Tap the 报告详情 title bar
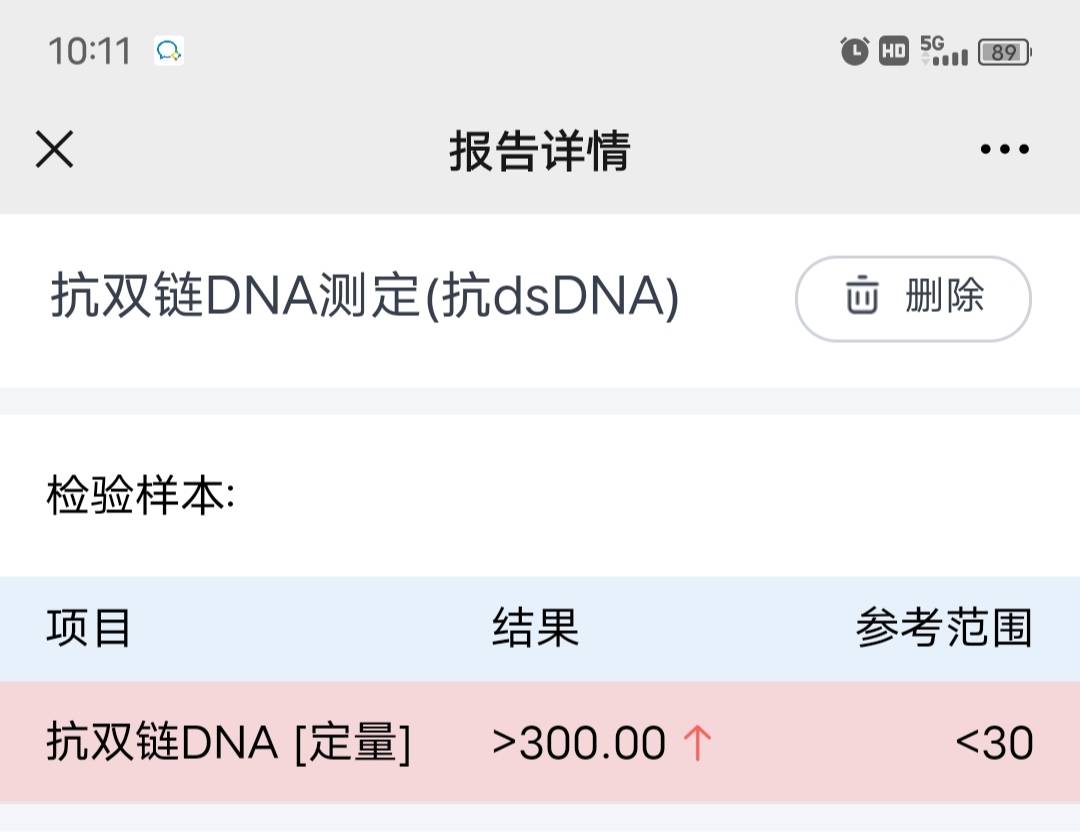The width and height of the screenshot is (1080, 840). 540,148
